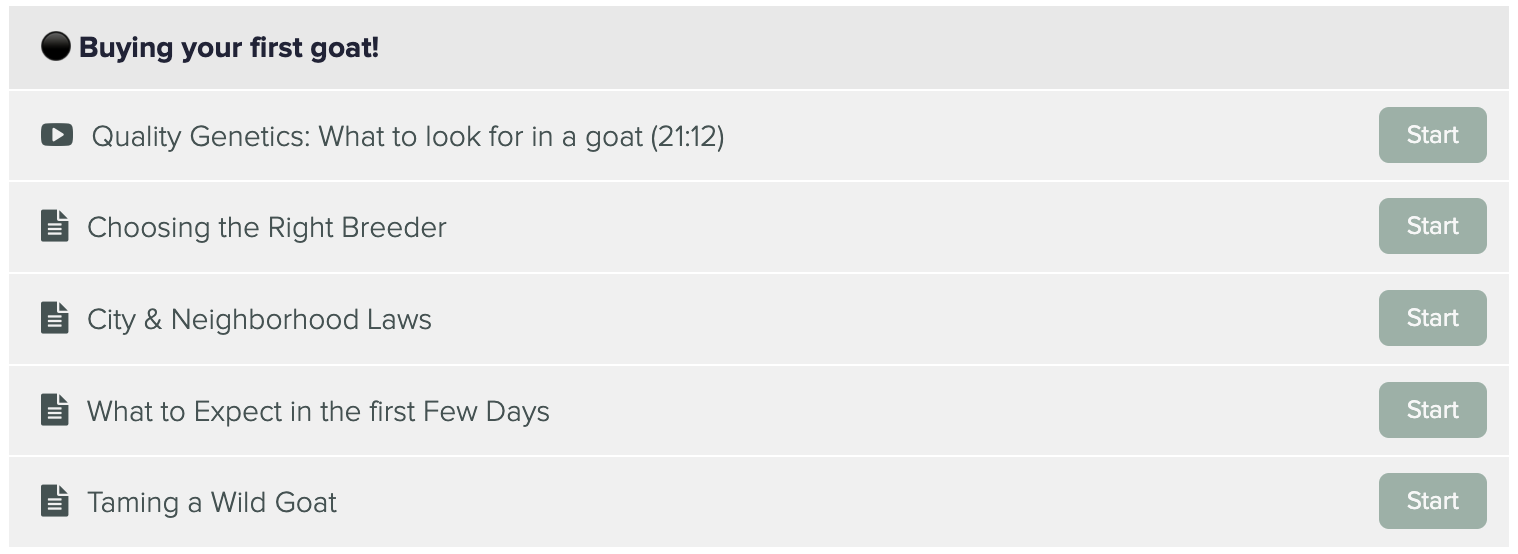Open What to Expect in the first Few Days title
Screen dimensions: 1518x554
319,411
